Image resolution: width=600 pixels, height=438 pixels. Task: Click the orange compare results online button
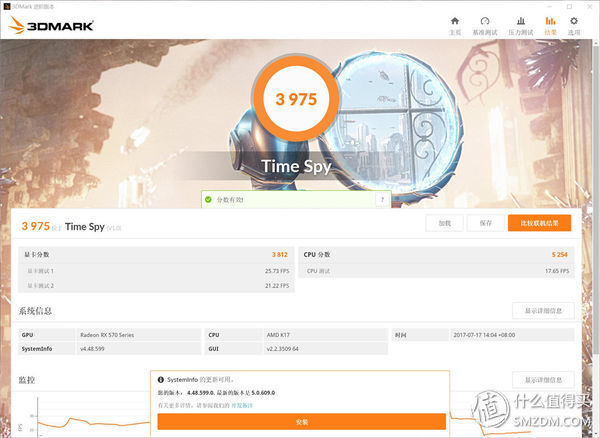(540, 223)
